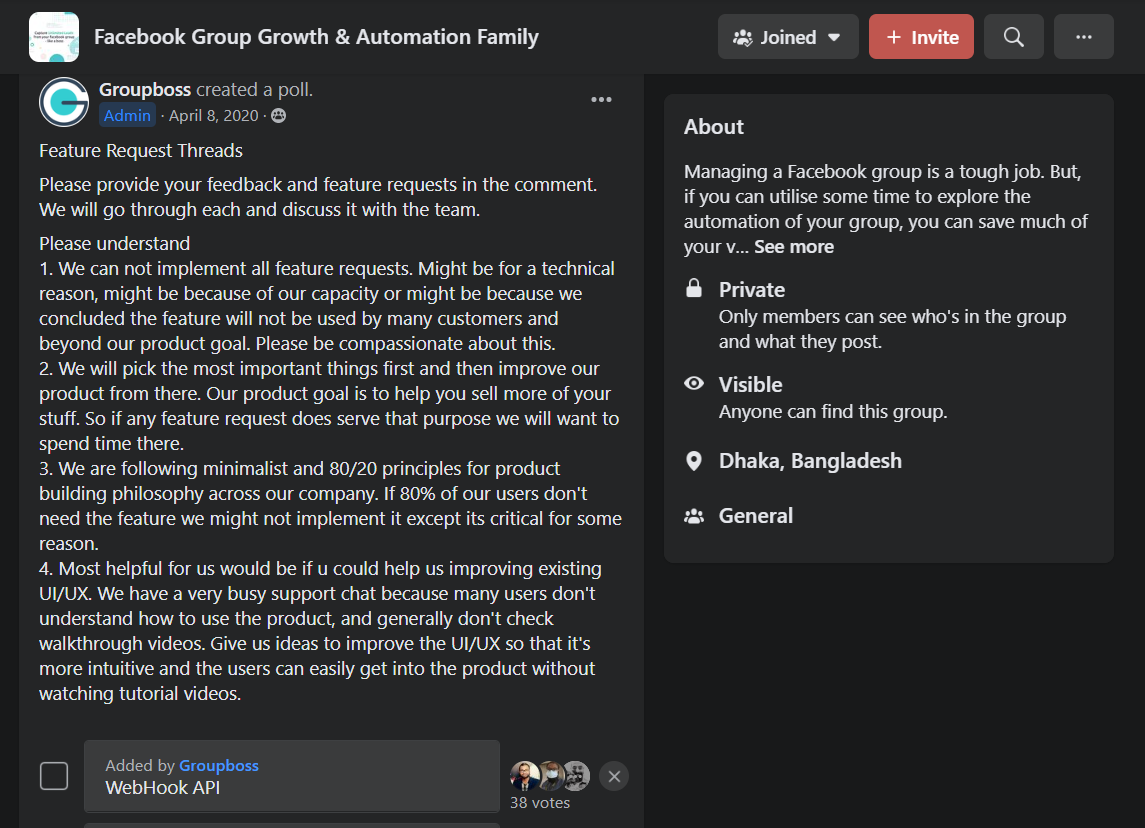Open the Dhaka, Bangladesh location

click(x=810, y=461)
